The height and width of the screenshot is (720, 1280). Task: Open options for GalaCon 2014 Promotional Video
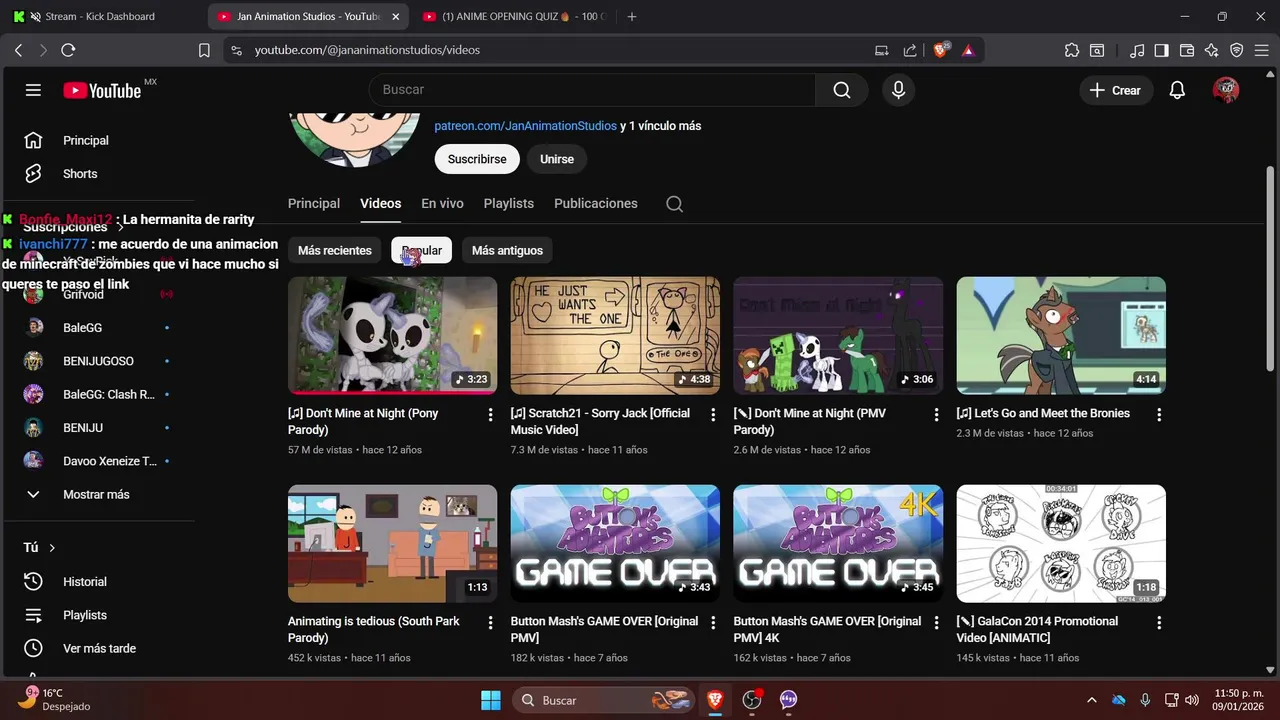tap(1159, 622)
